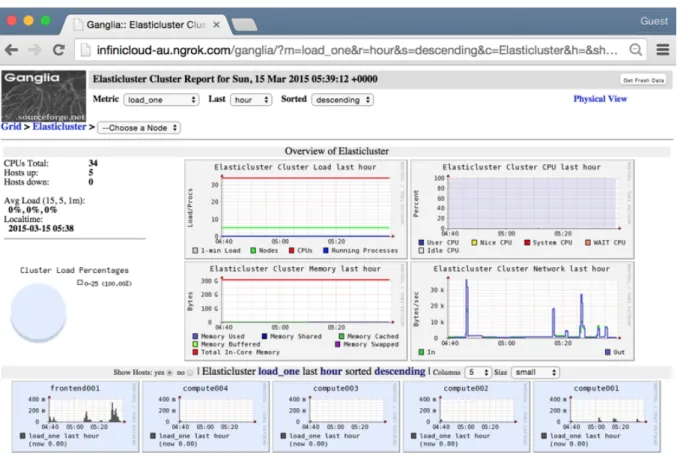
Task: Click 'Elasticluster Cluster Report' title text
Action: pos(235,79)
